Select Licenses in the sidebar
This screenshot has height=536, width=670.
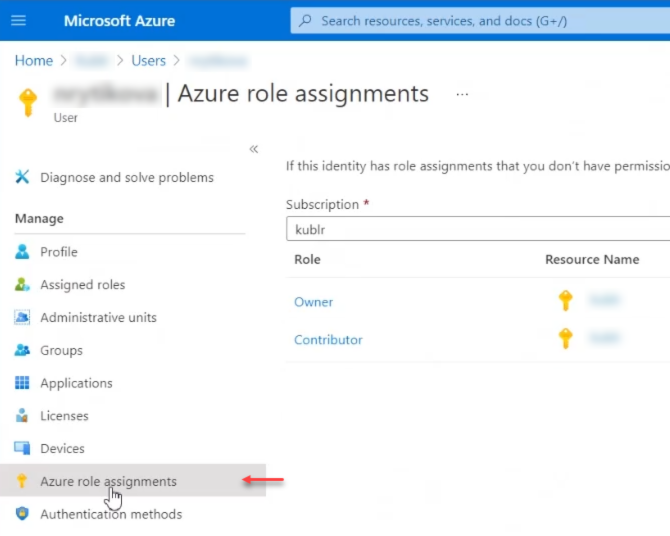(x=65, y=416)
